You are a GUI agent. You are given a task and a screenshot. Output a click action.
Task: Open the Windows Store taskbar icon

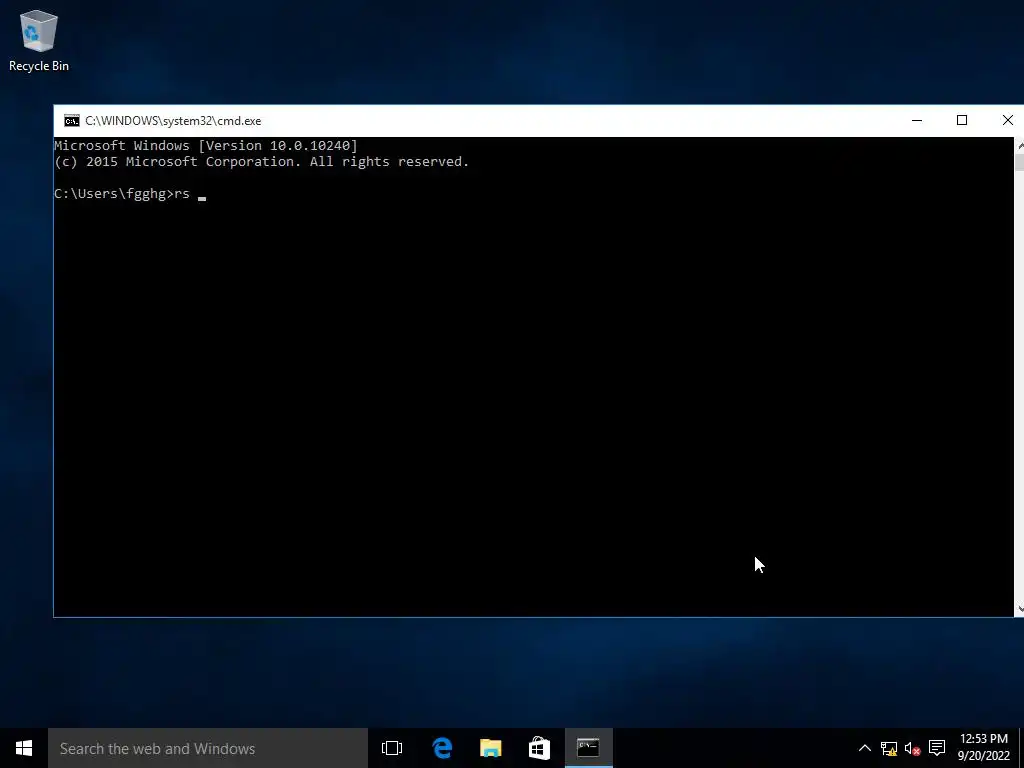[x=539, y=748]
